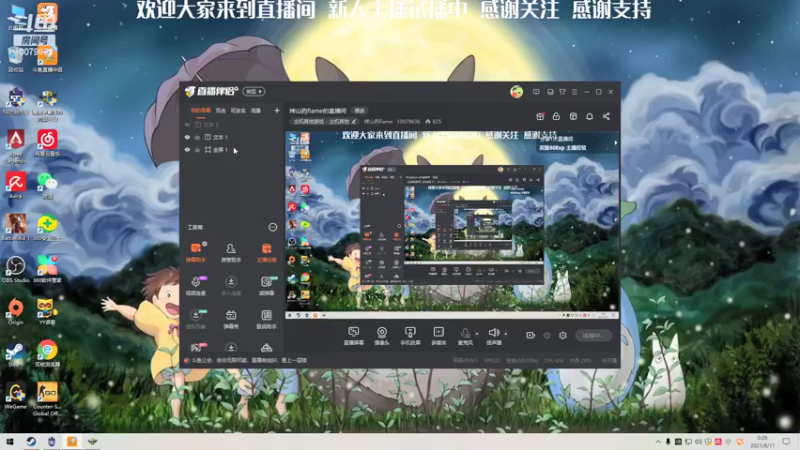The width and height of the screenshot is (800, 450).
Task: Click the share icon above preview
Action: (x=606, y=116)
